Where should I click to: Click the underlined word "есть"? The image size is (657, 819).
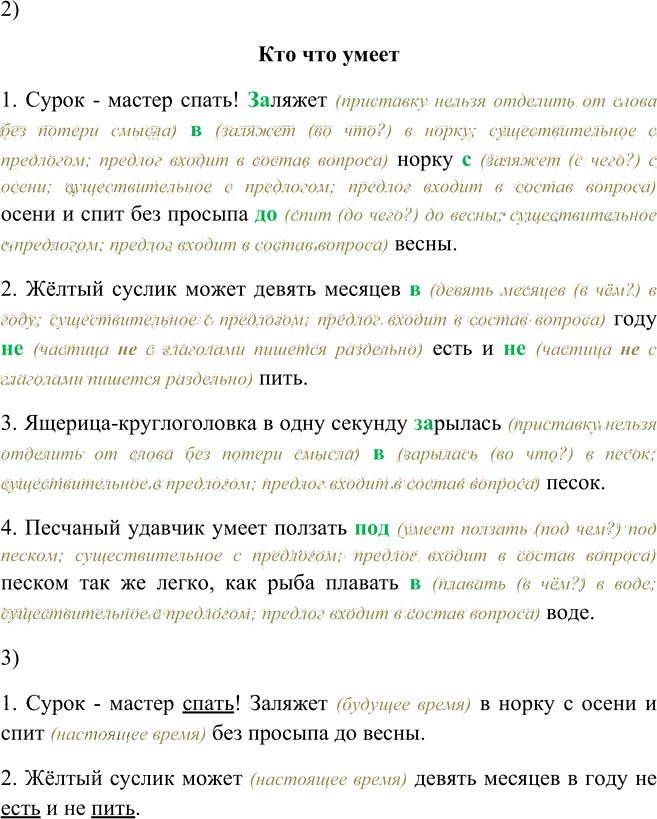[x=20, y=809]
